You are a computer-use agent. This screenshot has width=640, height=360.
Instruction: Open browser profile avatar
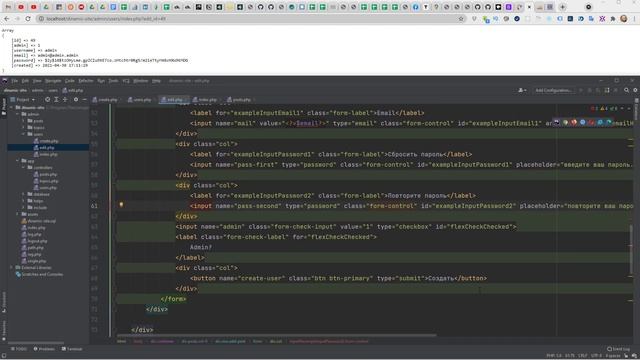tap(623, 19)
